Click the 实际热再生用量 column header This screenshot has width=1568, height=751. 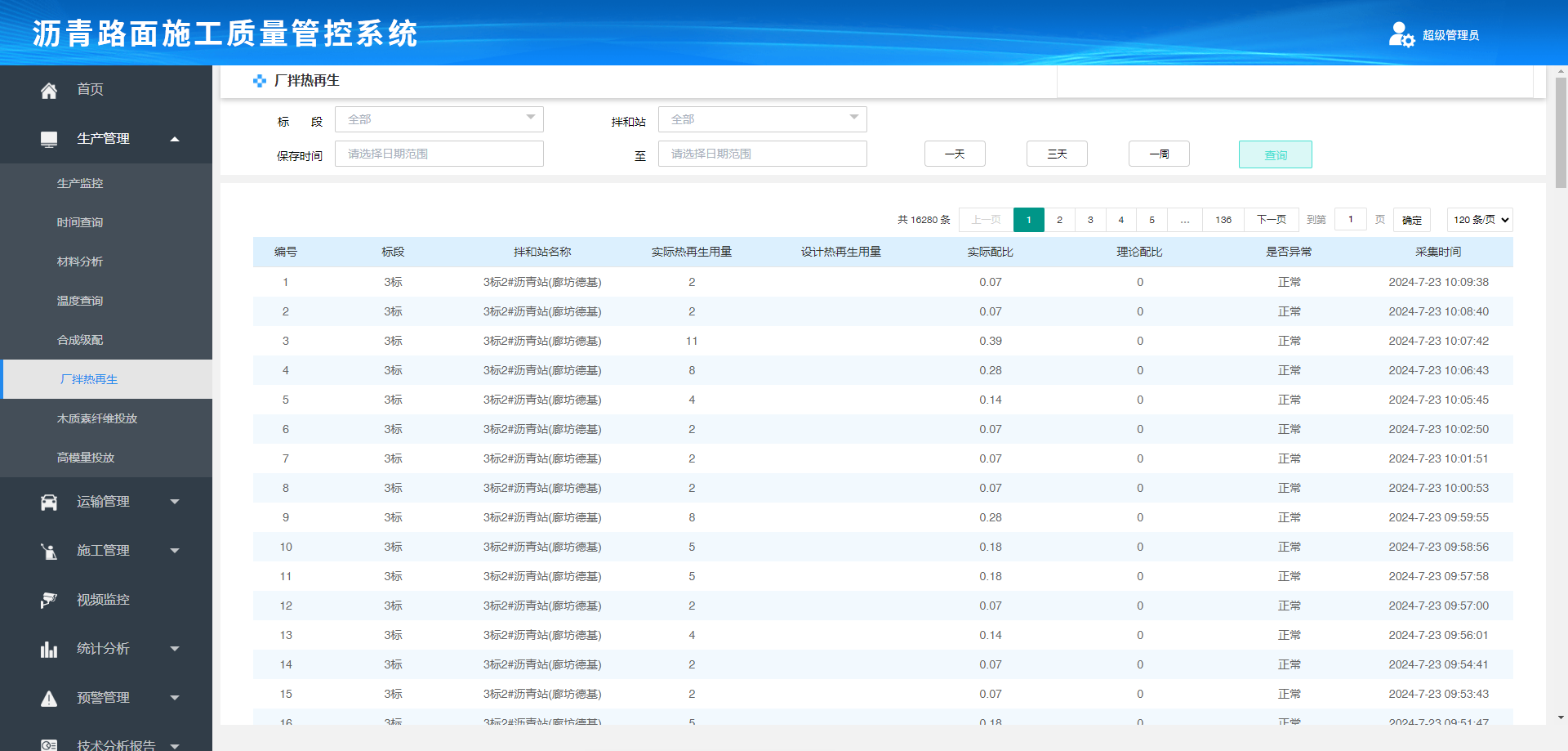pos(692,252)
